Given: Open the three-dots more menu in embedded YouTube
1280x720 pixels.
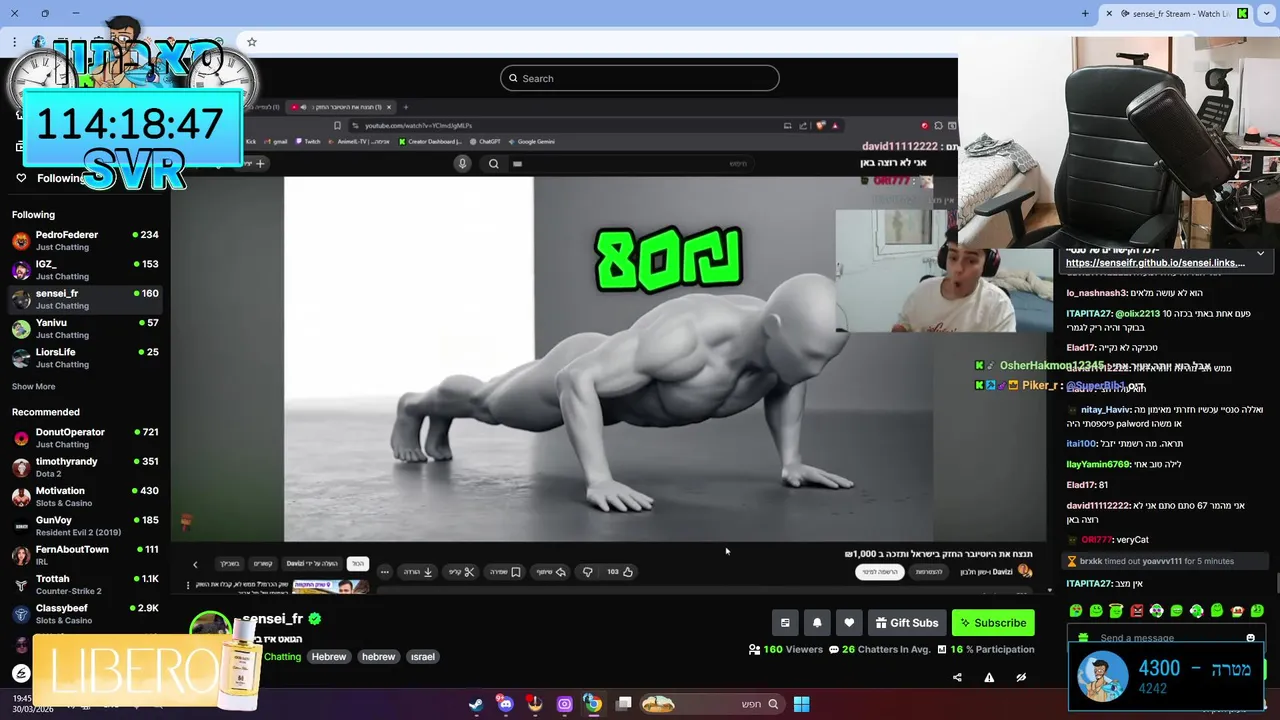Looking at the screenshot, I should [x=384, y=572].
